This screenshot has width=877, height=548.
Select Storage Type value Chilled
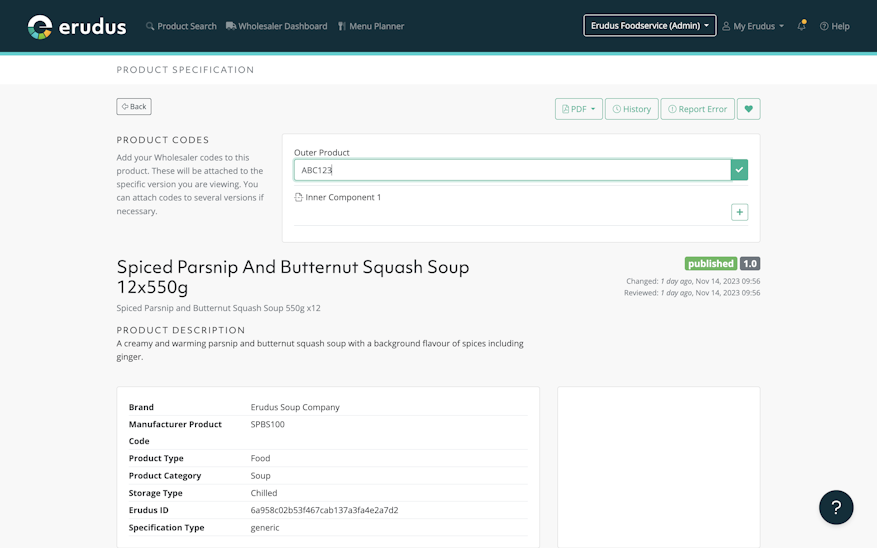coord(263,493)
